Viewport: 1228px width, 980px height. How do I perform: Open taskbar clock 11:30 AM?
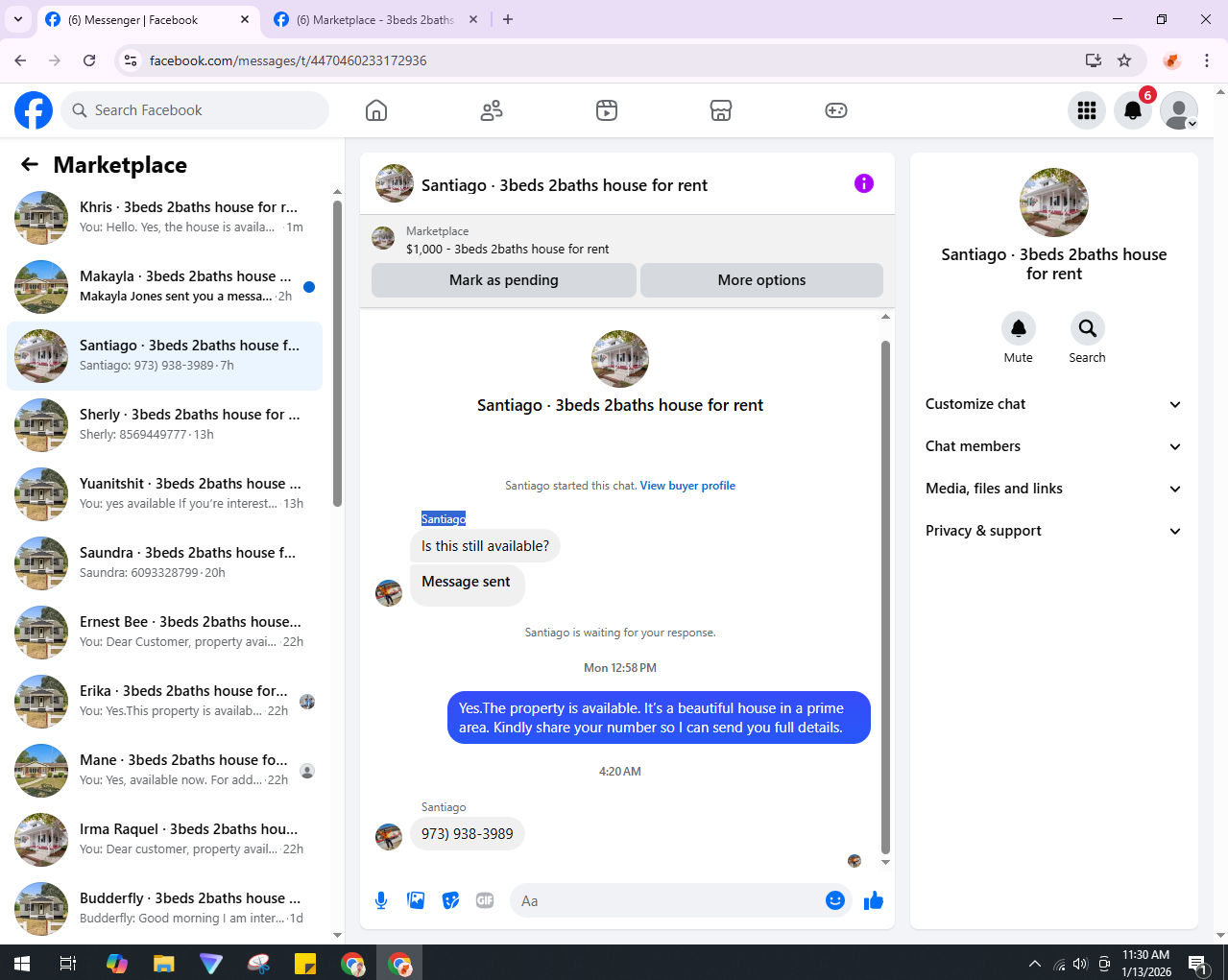[x=1146, y=963]
